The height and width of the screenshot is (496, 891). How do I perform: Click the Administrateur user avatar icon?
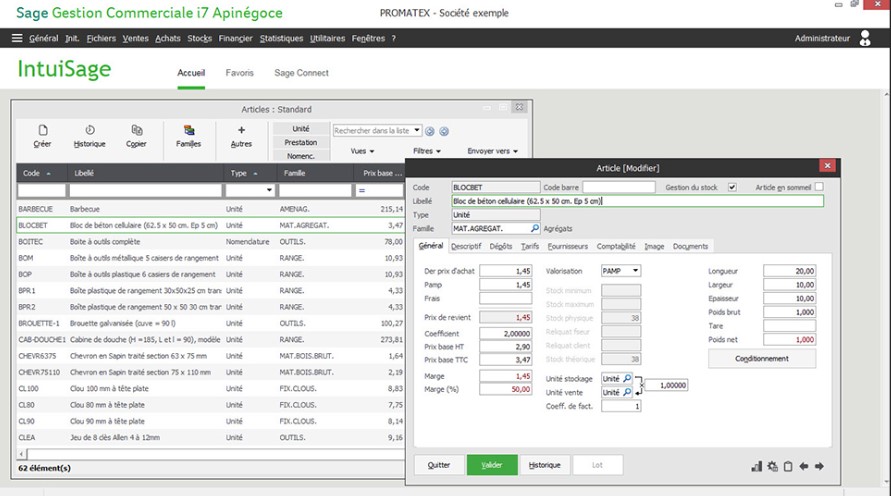[865, 38]
